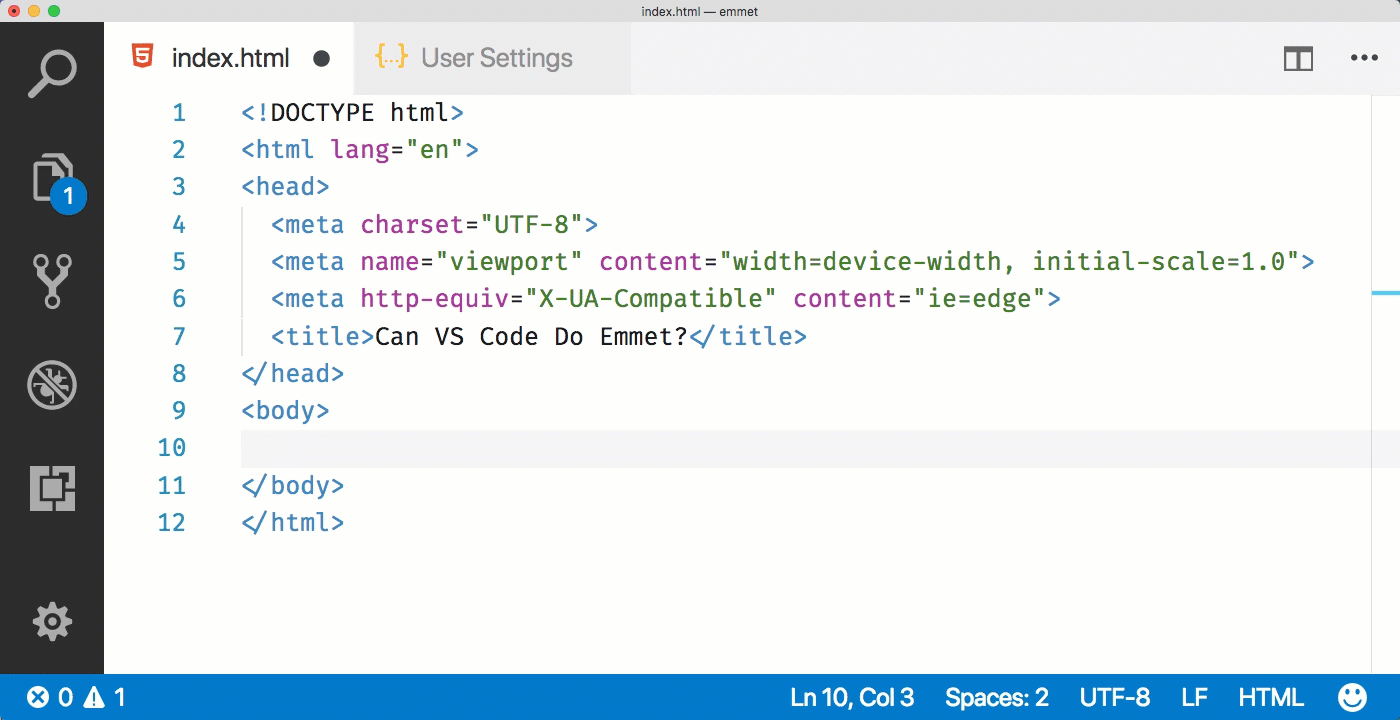The image size is (1400, 720).
Task: Select the Explorer icon showing badge 1
Action: [52, 180]
